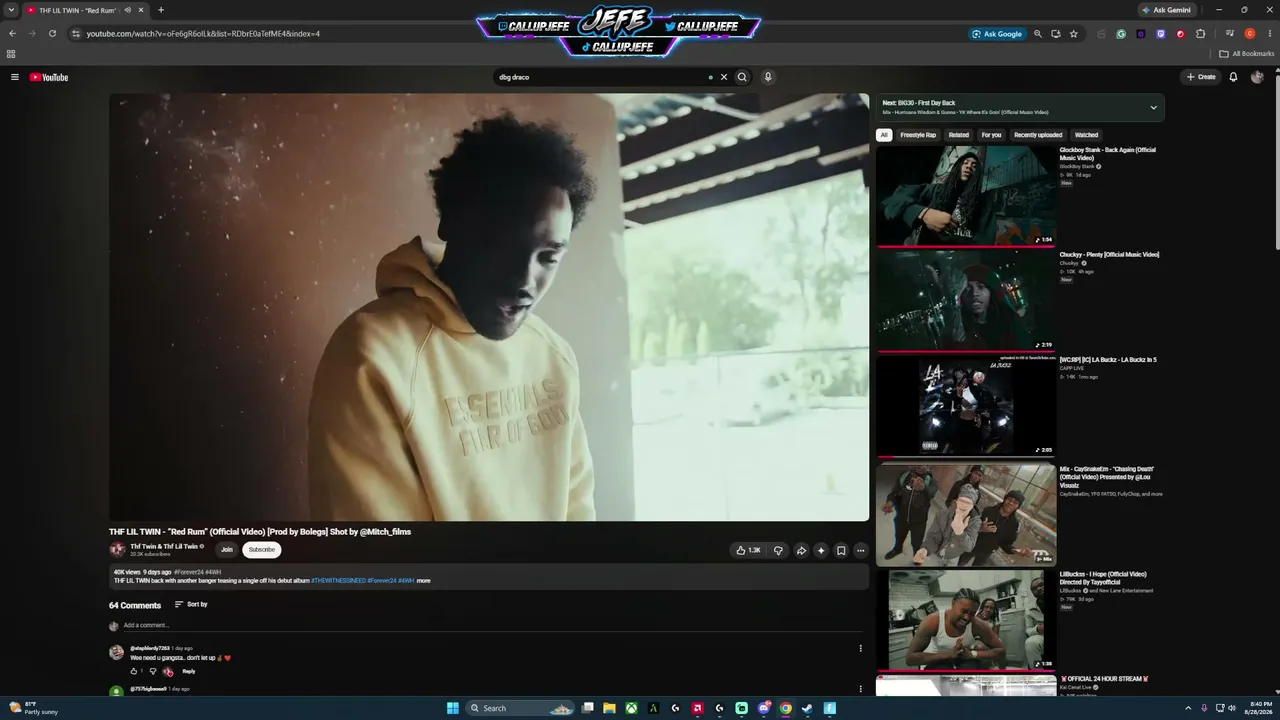Click the Windows taskbar Search box
The height and width of the screenshot is (720, 1280).
pyautogui.click(x=520, y=708)
